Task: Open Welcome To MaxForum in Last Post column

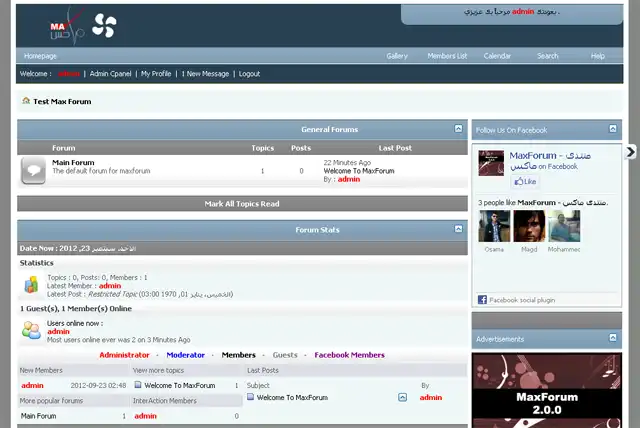Action: (x=359, y=171)
